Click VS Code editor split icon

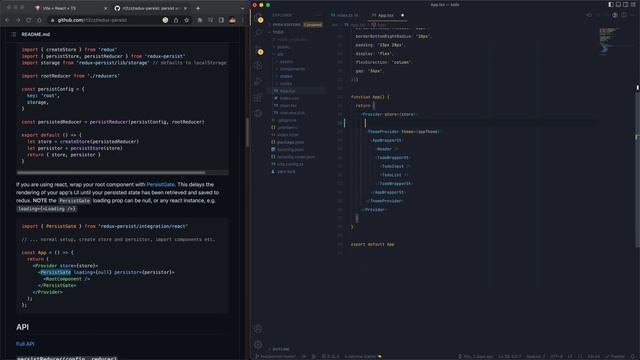pos(624,15)
